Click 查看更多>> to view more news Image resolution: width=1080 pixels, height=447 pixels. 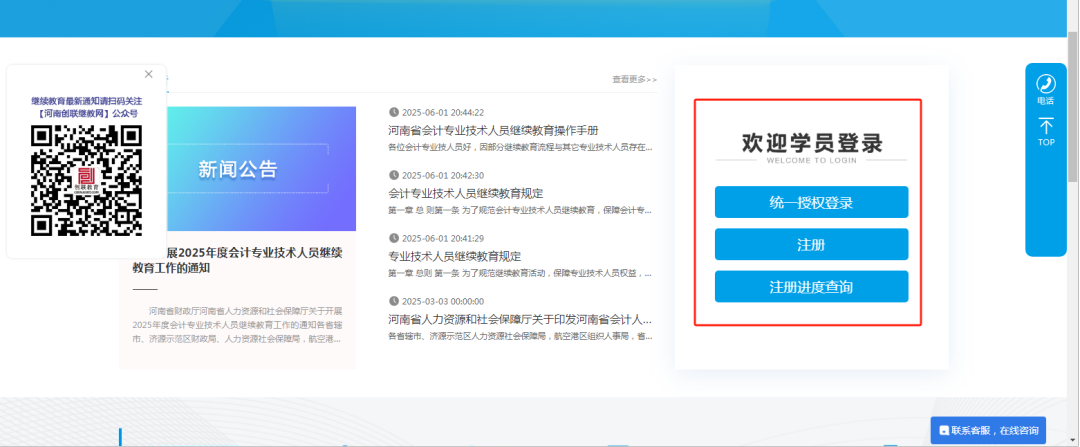pos(634,80)
